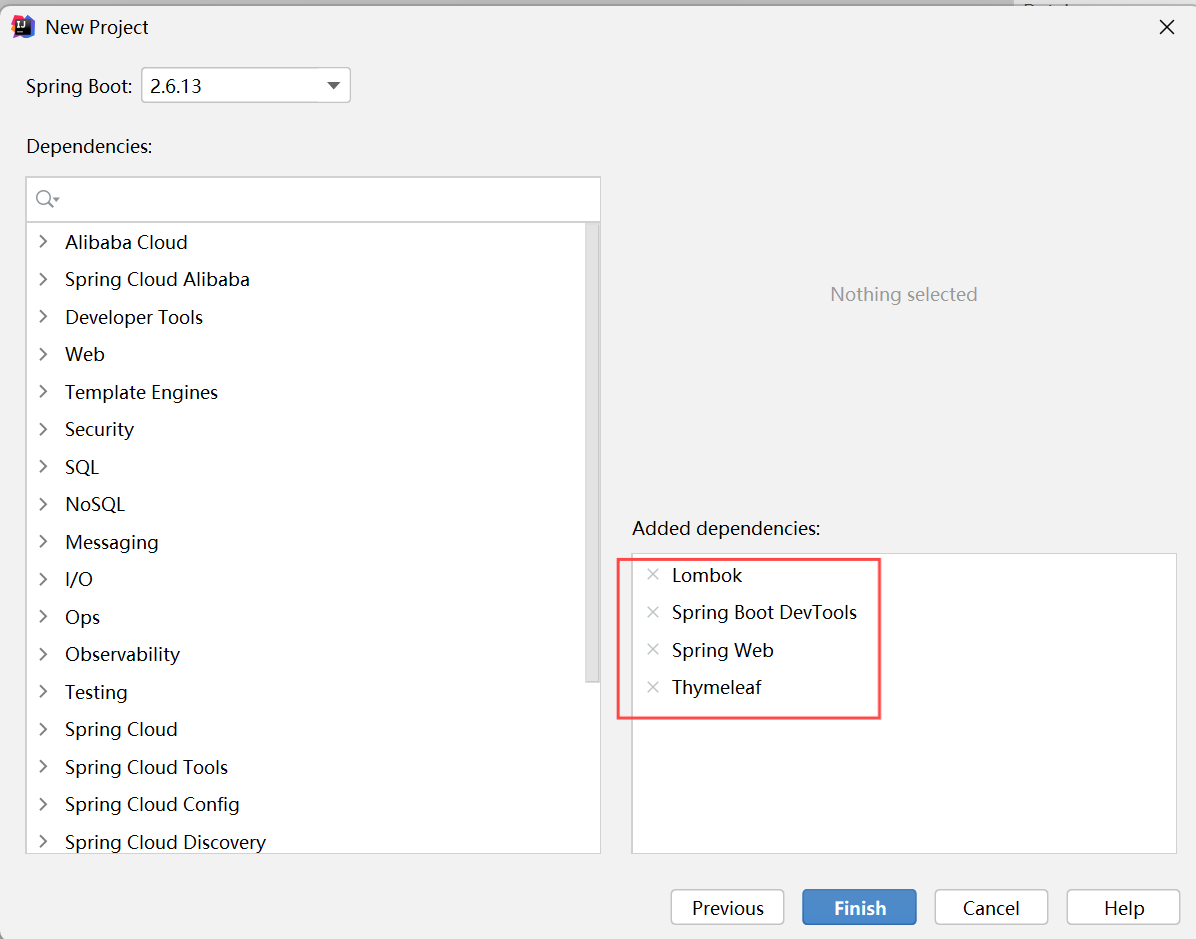The image size is (1196, 939).
Task: Focus the dependencies search field
Action: (x=313, y=199)
